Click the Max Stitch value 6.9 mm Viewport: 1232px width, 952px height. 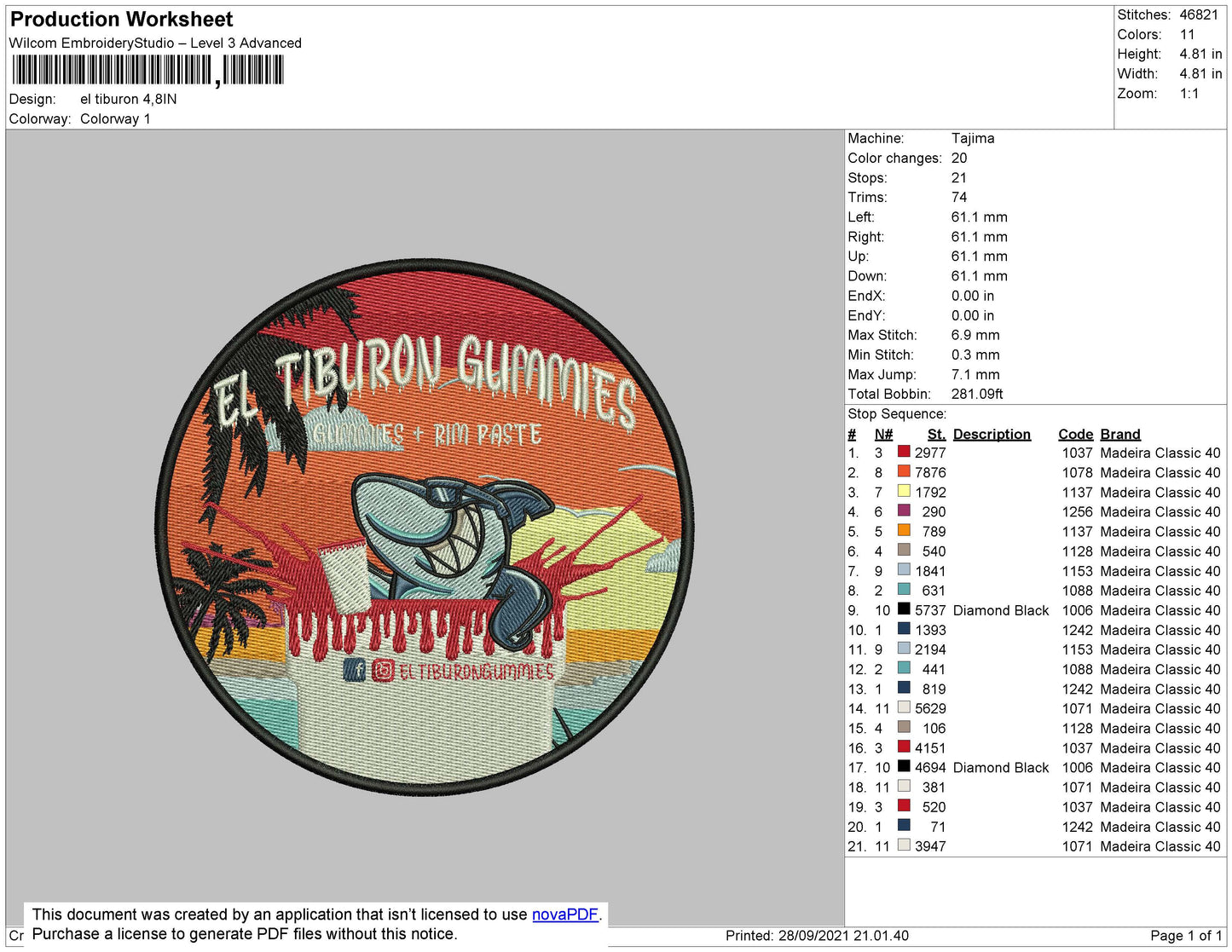pyautogui.click(x=975, y=335)
